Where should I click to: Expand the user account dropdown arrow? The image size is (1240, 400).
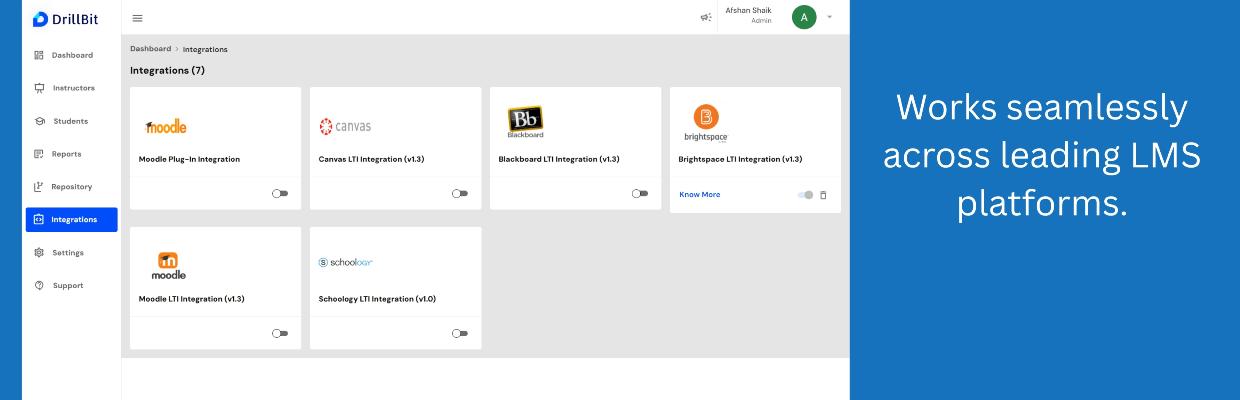[829, 17]
